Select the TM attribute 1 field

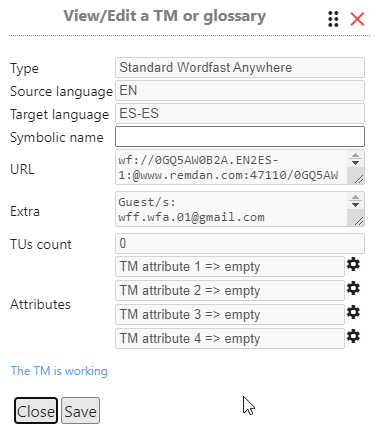tap(230, 266)
